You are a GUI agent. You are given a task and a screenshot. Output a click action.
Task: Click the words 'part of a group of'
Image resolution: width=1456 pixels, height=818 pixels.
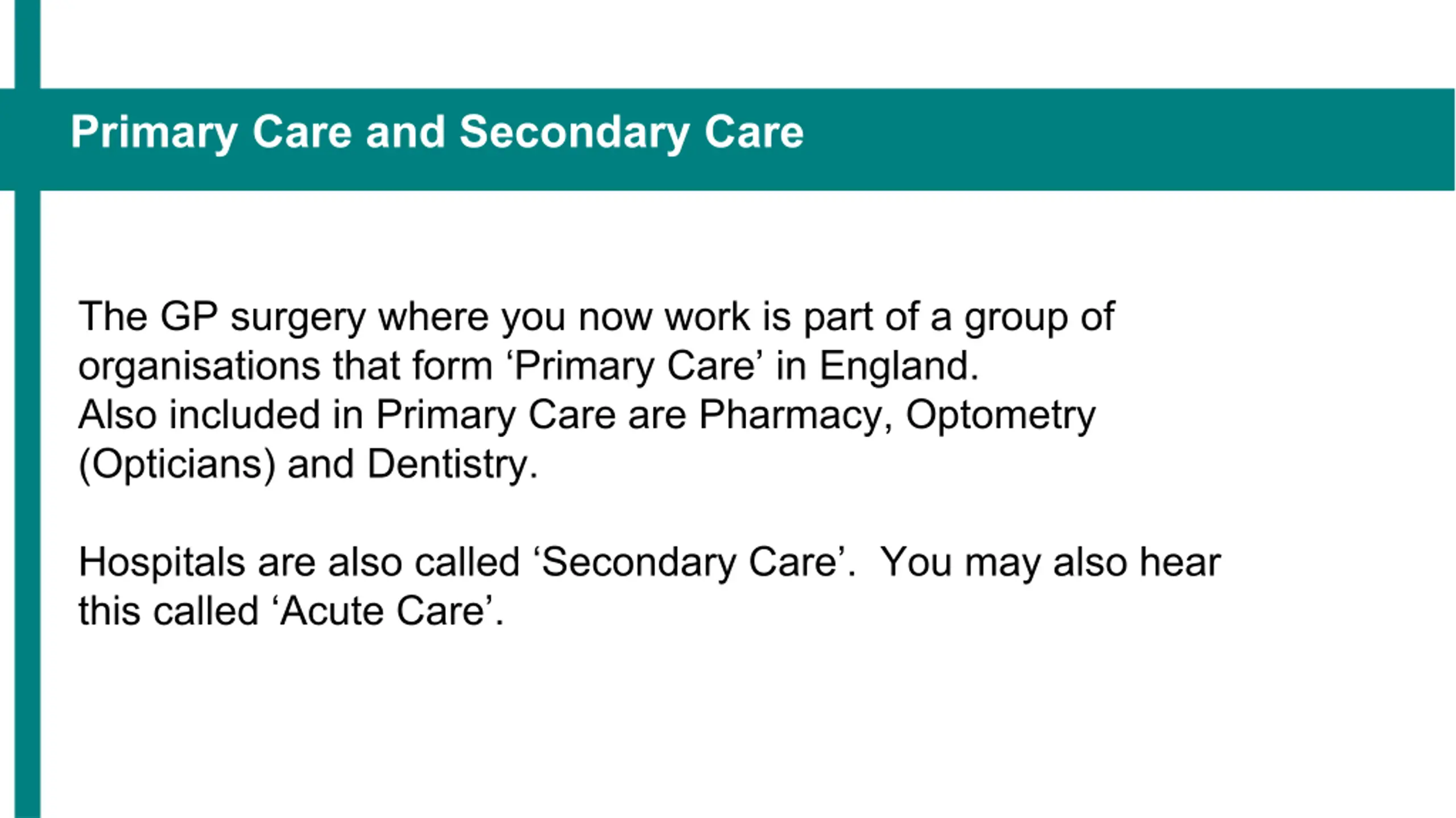(x=959, y=317)
